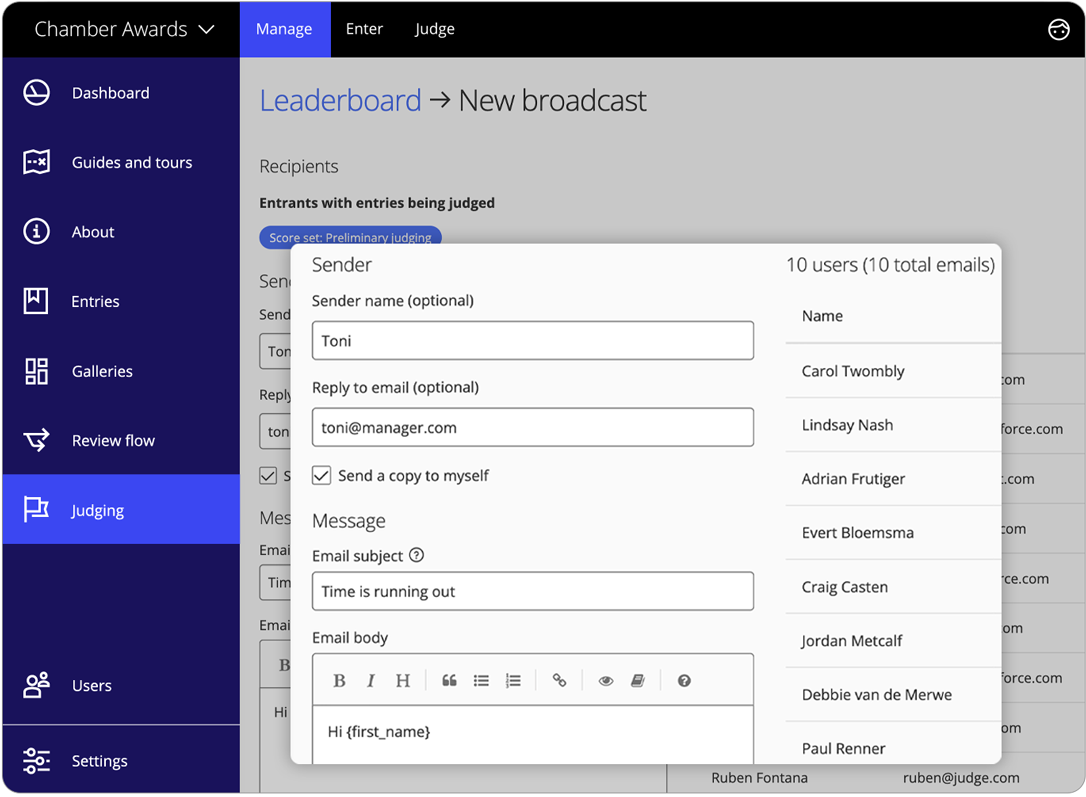This screenshot has width=1086, height=797.
Task: Insert numbered list in email body
Action: (x=513, y=681)
